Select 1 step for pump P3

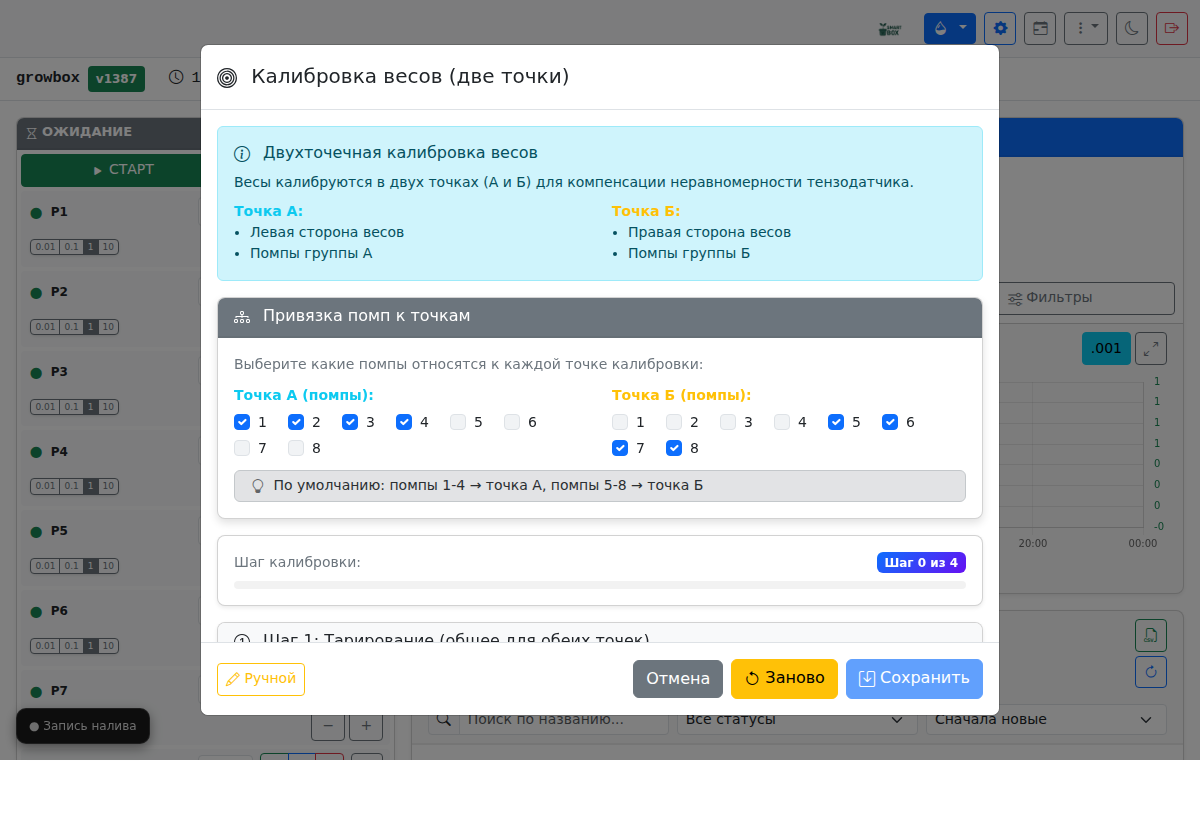coord(90,407)
